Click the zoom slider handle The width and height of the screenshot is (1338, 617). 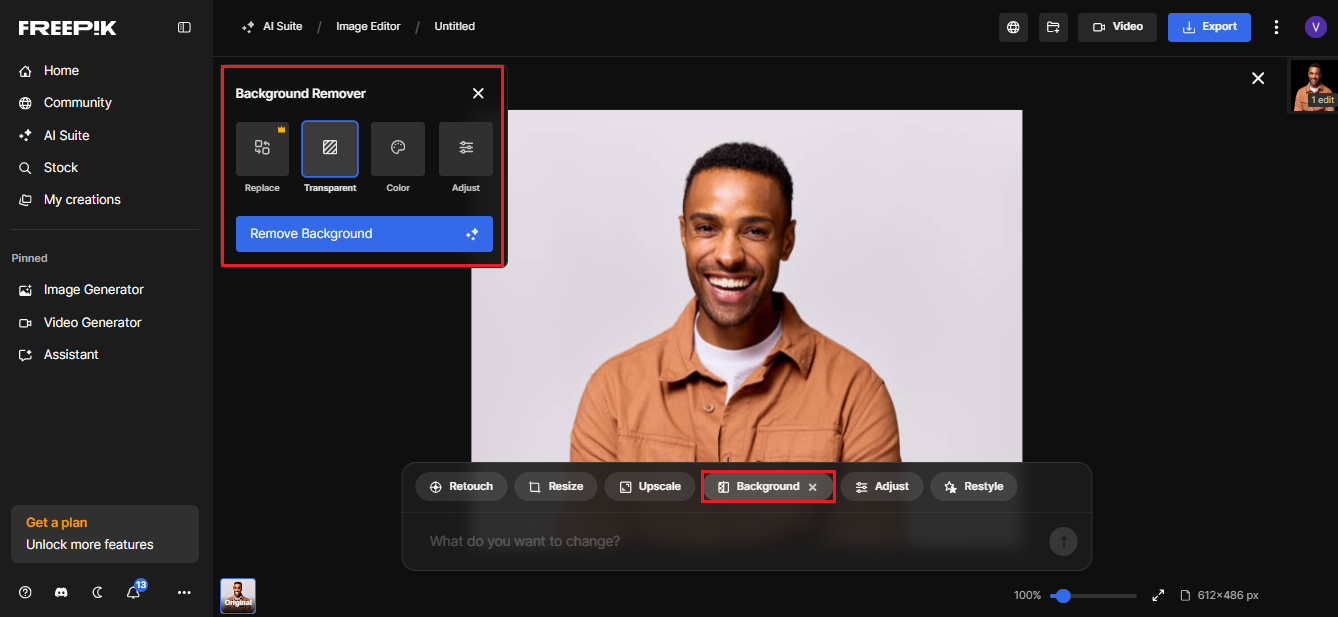(1063, 595)
